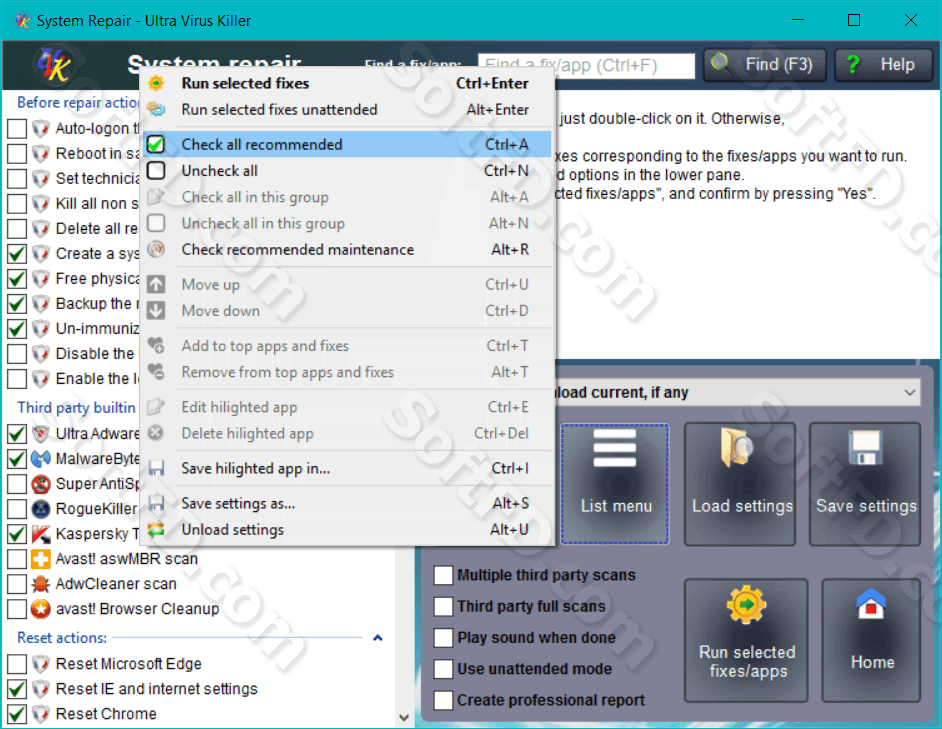942x729 pixels.
Task: Go to the Home screen button
Action: point(871,640)
